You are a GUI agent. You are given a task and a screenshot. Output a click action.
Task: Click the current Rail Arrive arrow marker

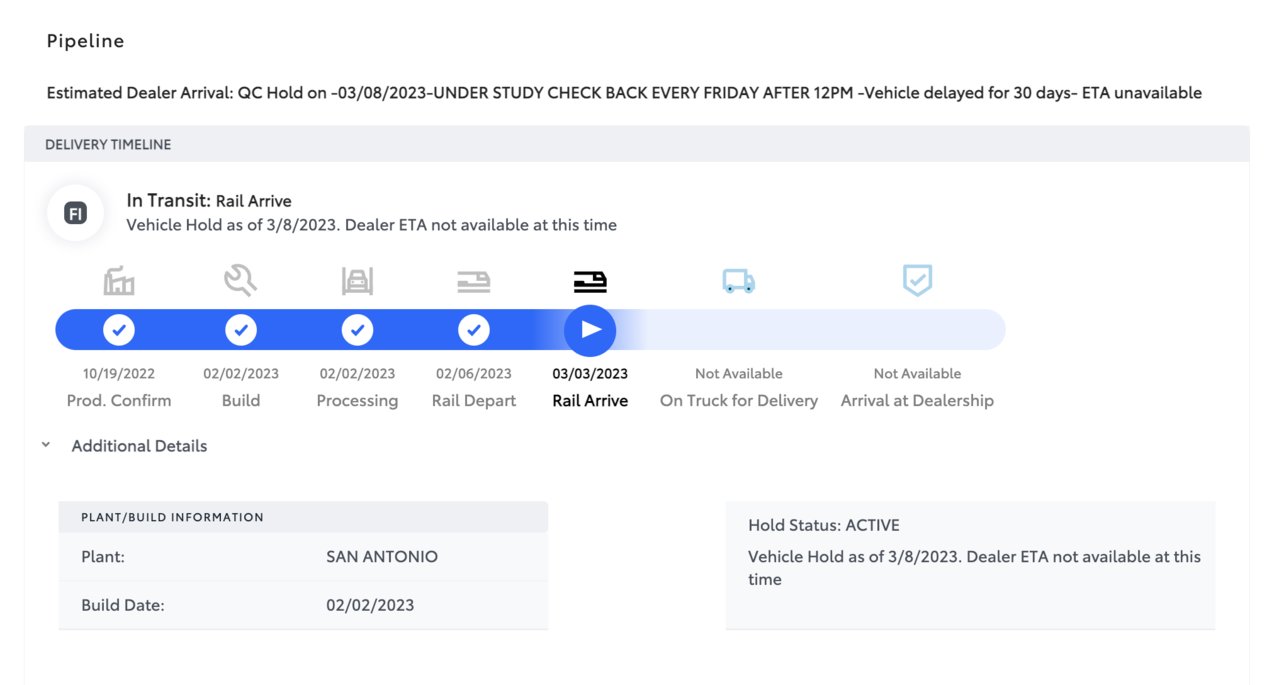tap(590, 330)
